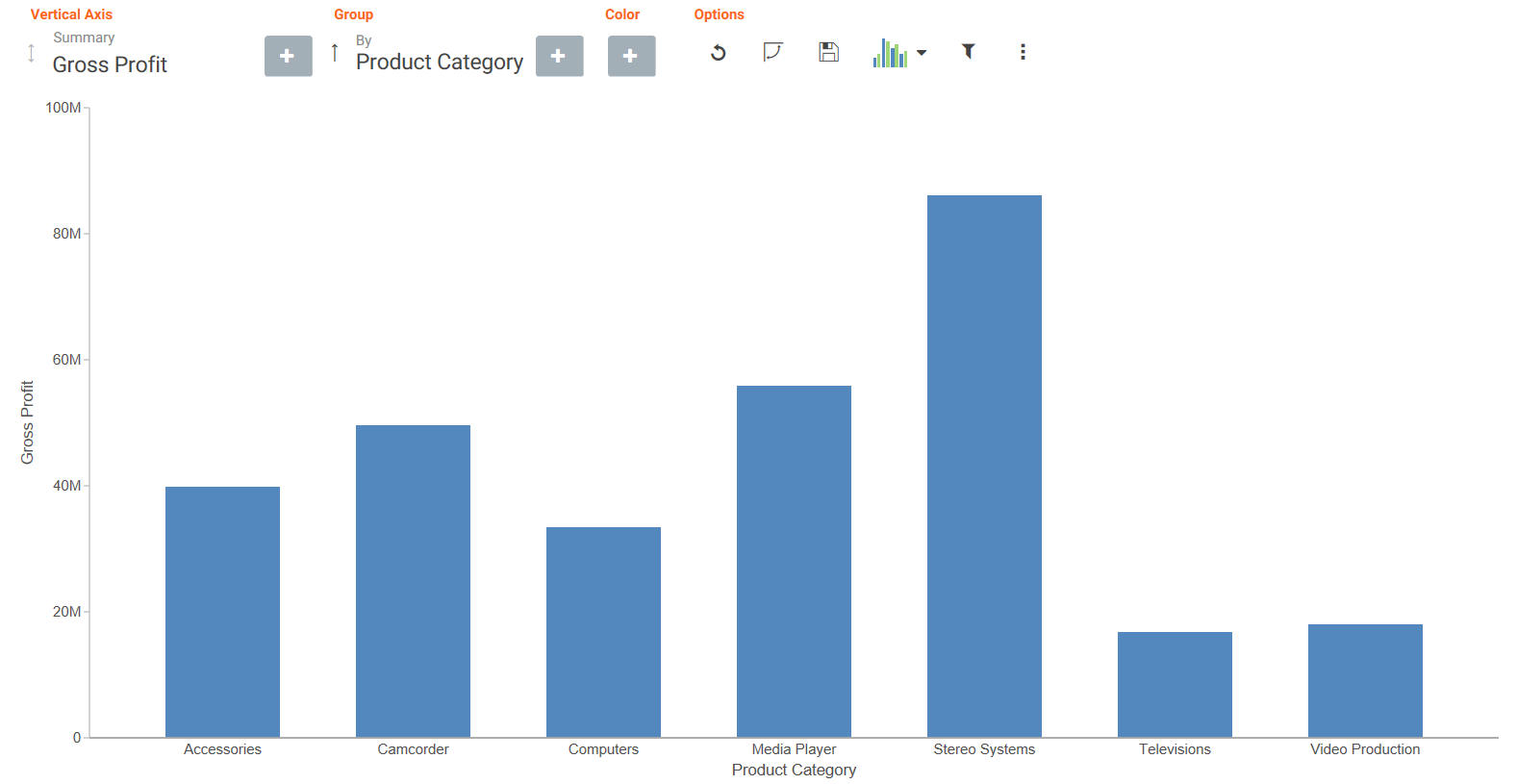This screenshot has width=1517, height=784.
Task: Expand the chart type dropdown arrow
Action: [x=922, y=53]
